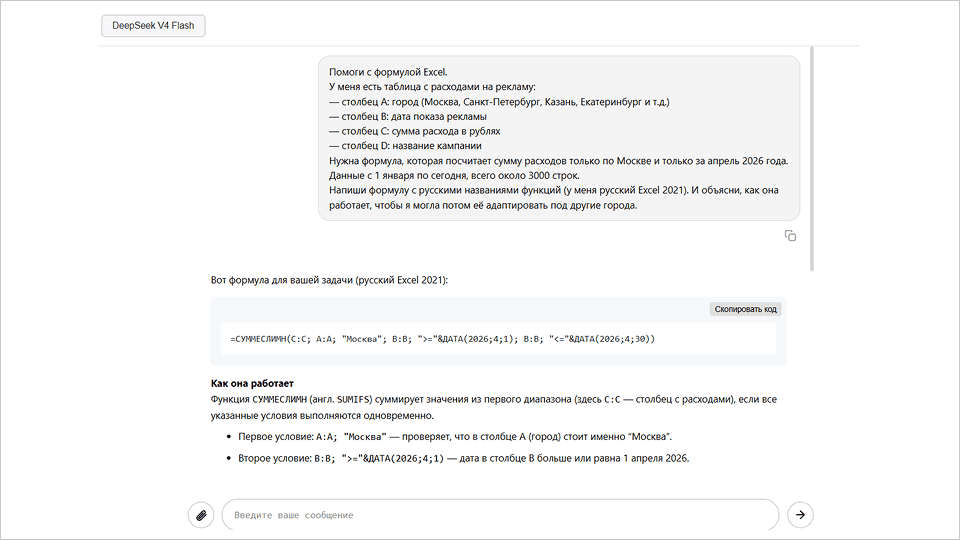Attach a file using the paperclip icon

tap(201, 515)
